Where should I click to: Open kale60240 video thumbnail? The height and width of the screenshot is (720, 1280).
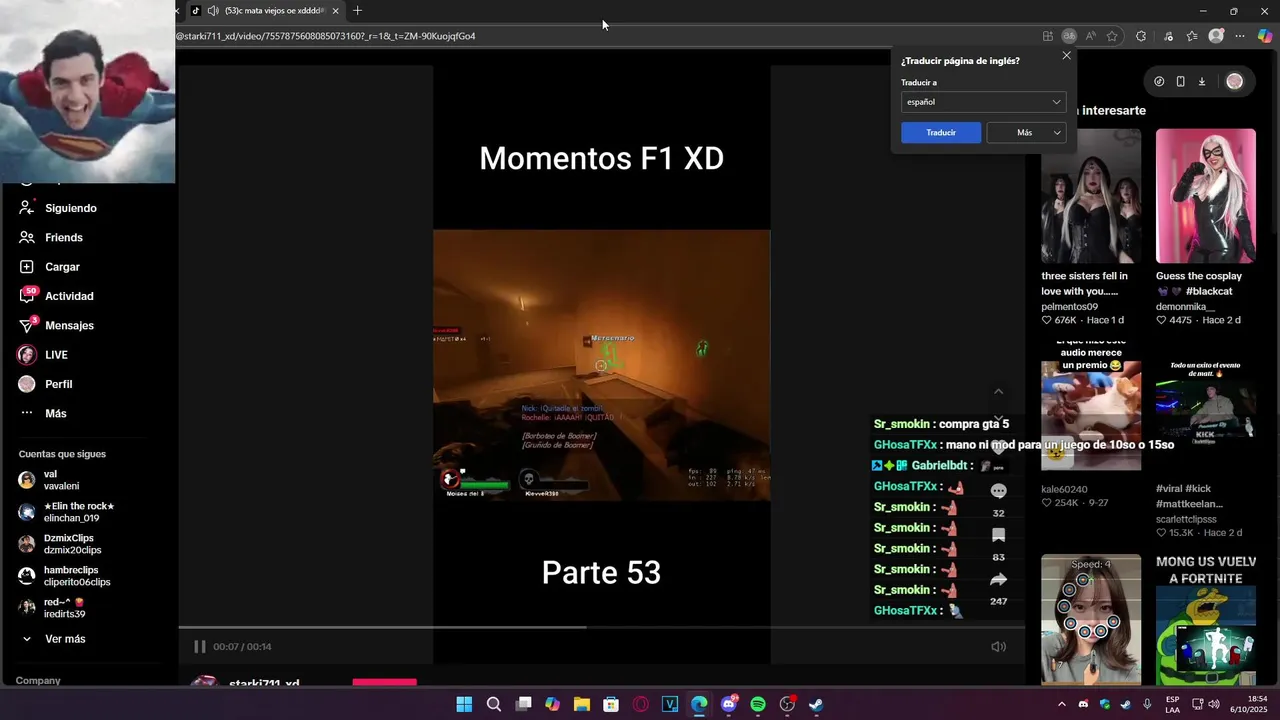point(1090,404)
